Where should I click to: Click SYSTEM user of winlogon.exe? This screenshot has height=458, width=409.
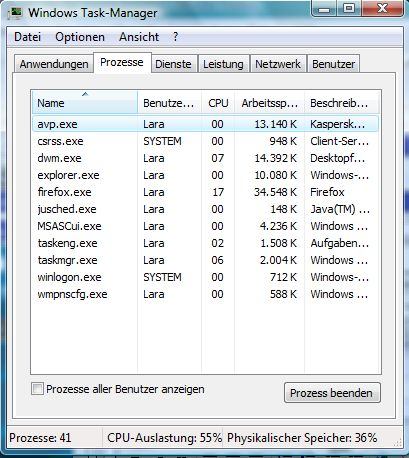[x=162, y=277]
